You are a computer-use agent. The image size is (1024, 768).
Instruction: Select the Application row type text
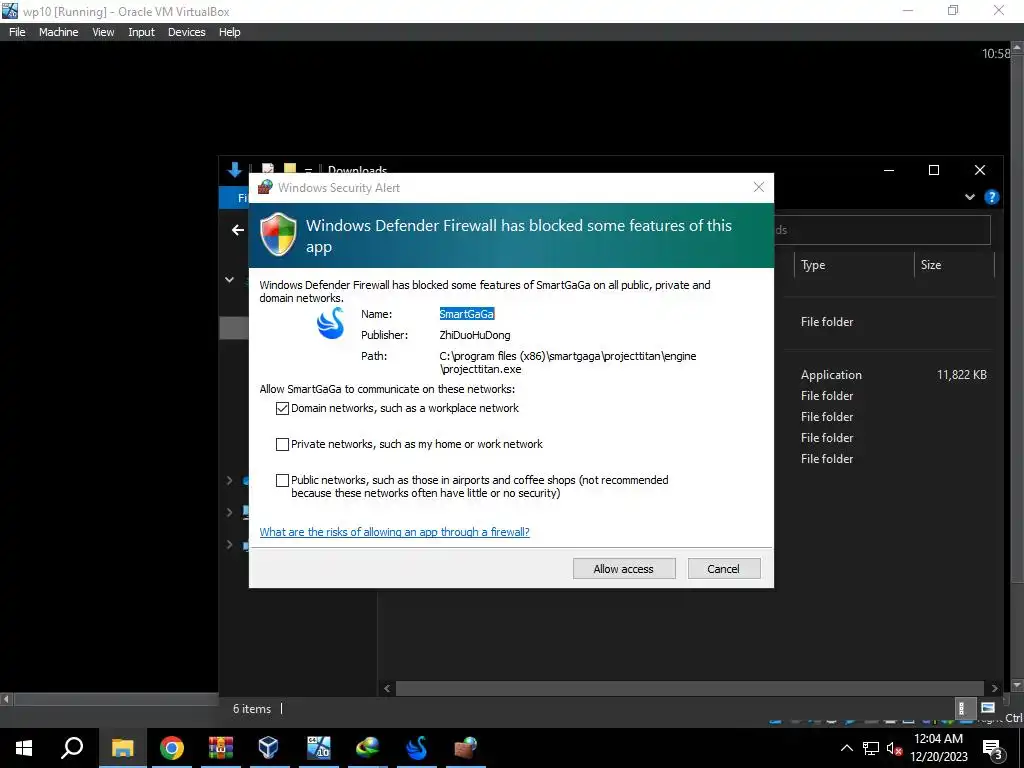[831, 375]
